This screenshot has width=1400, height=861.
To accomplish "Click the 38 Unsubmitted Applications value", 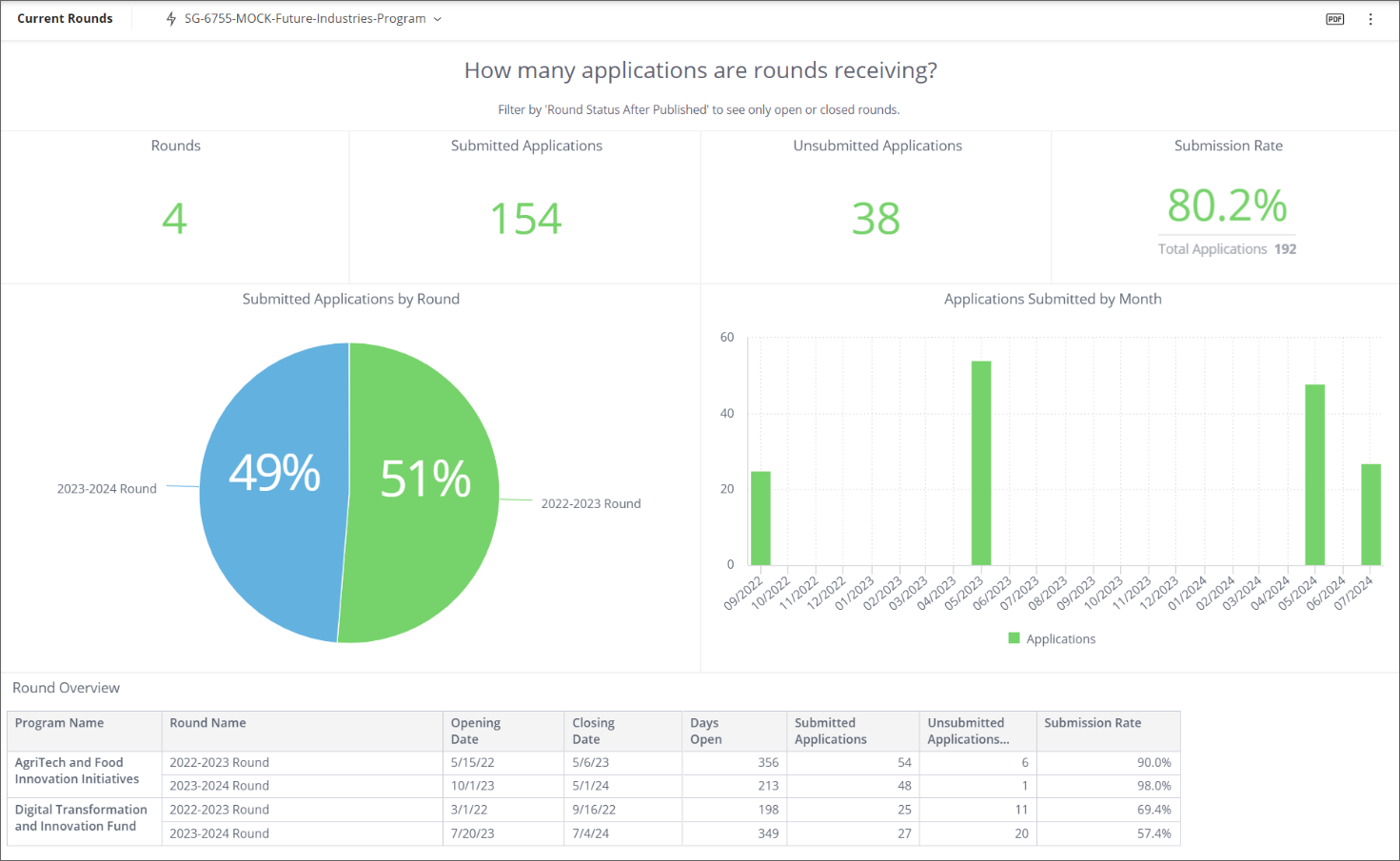I will tap(876, 219).
